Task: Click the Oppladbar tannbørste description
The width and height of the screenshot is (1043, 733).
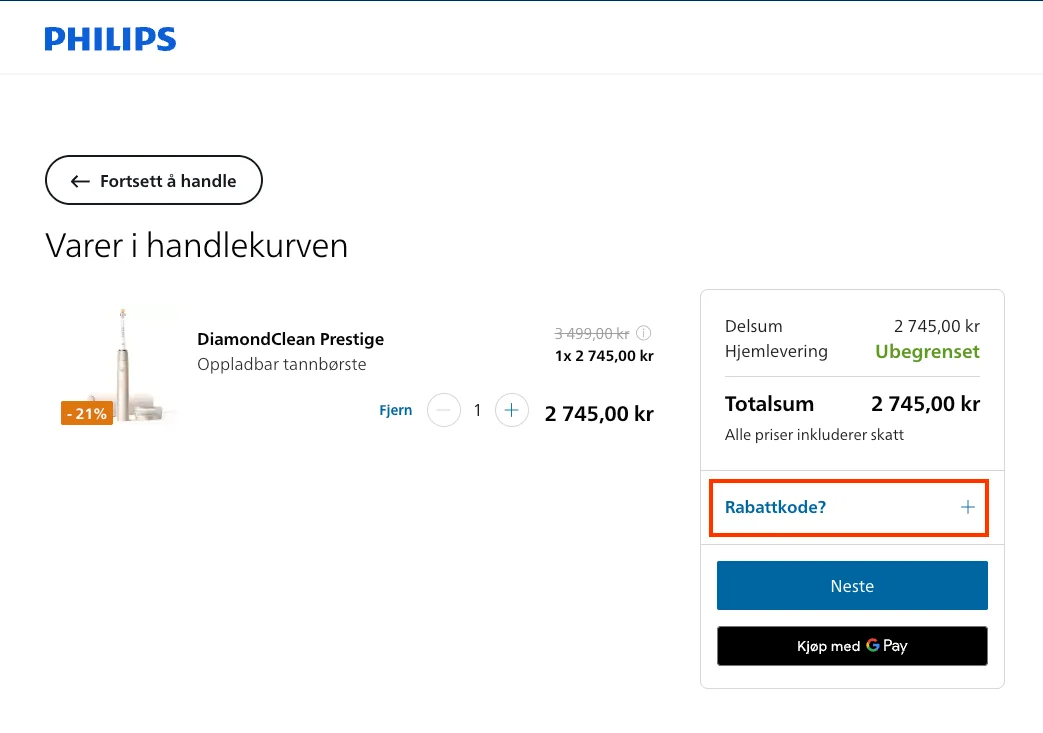Action: [281, 365]
